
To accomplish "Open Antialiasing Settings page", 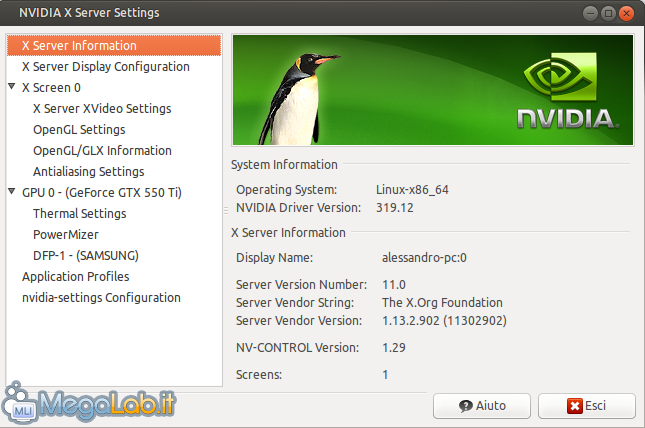I will [88, 172].
